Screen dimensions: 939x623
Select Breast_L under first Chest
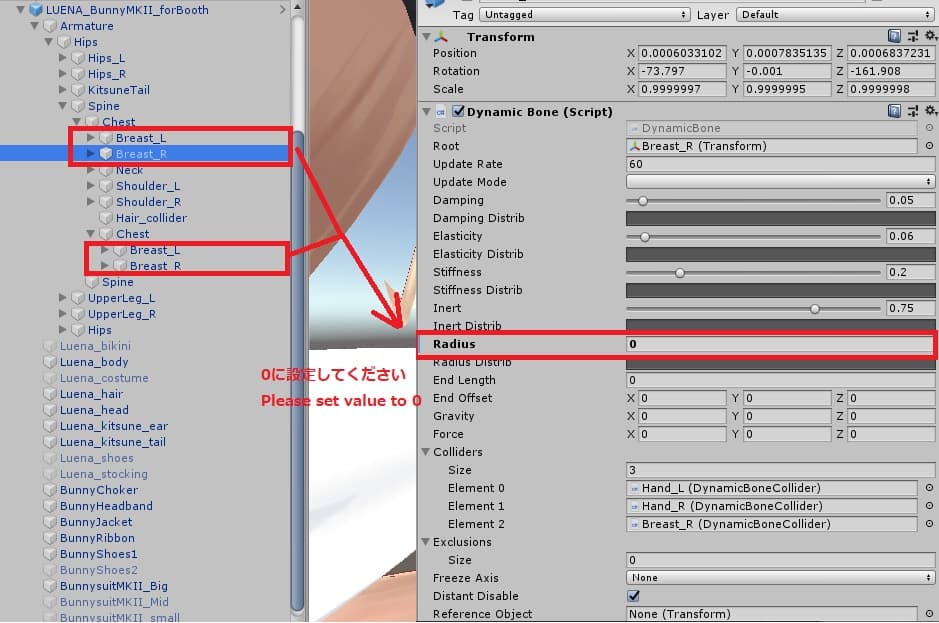click(x=141, y=138)
